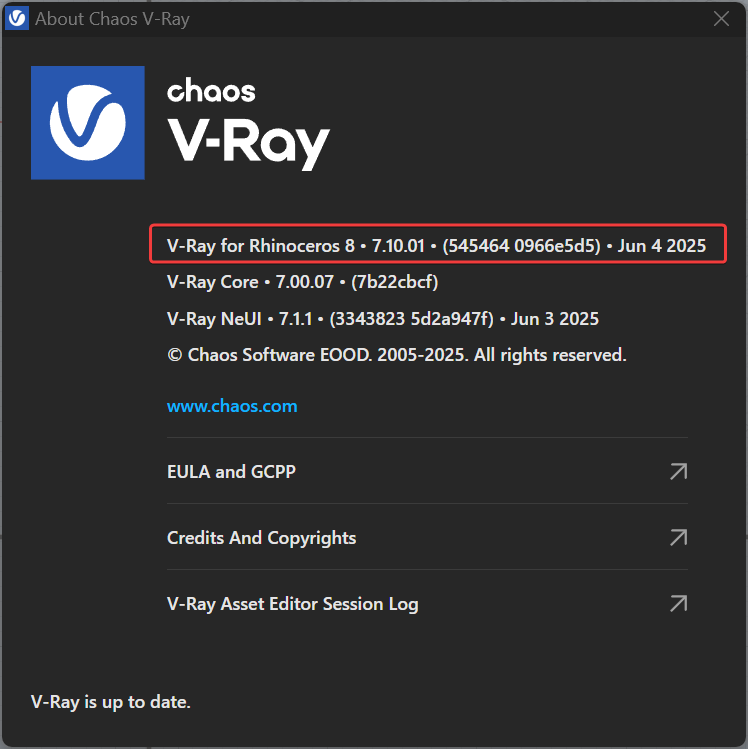The image size is (748, 749).
Task: Click the large V-Ray heading text
Action: [x=248, y=140]
